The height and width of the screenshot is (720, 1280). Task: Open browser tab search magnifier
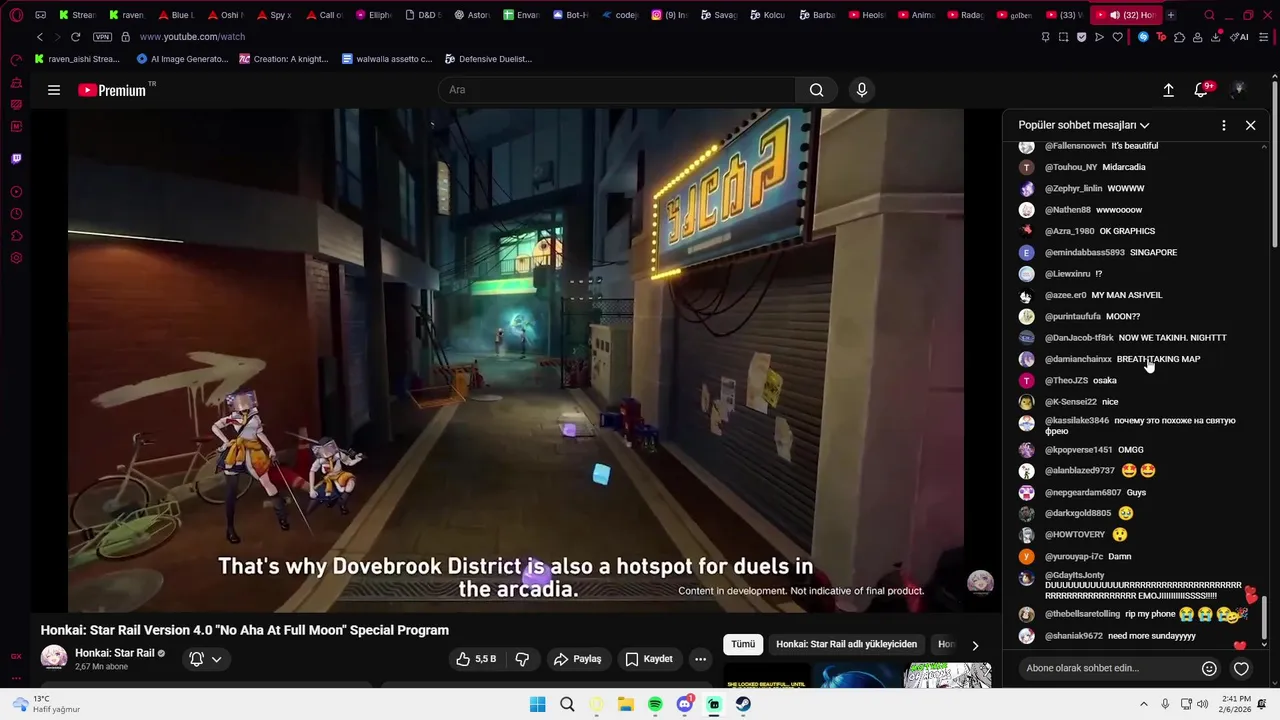point(1209,15)
